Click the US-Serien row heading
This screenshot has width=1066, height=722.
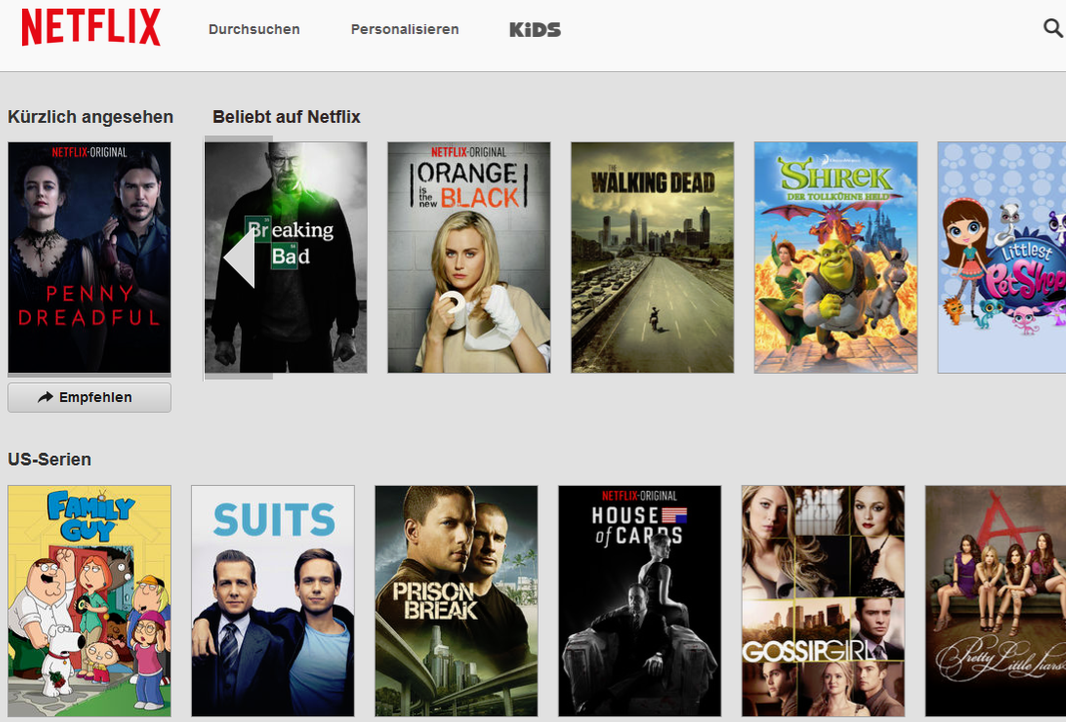click(50, 460)
